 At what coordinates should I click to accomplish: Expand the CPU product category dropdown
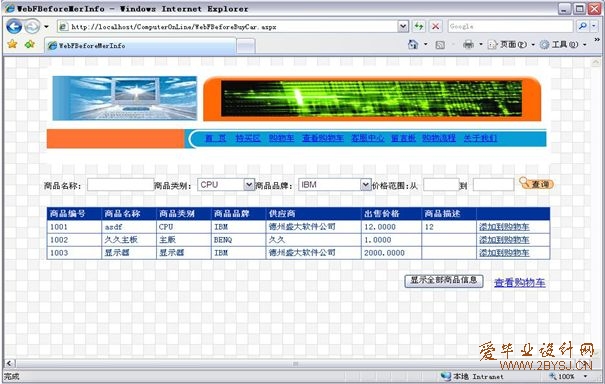point(249,185)
